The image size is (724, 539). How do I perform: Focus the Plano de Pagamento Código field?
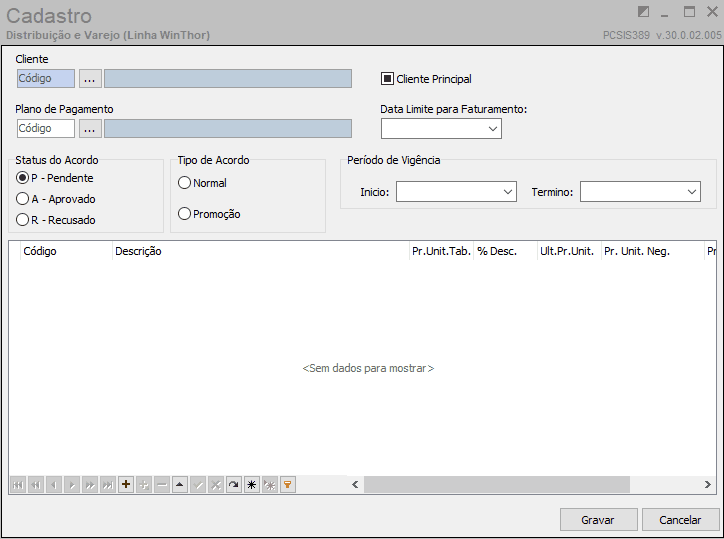tap(46, 128)
